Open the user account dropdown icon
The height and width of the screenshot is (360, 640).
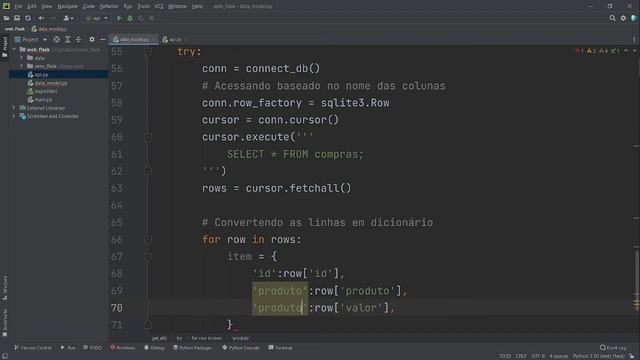click(68, 18)
